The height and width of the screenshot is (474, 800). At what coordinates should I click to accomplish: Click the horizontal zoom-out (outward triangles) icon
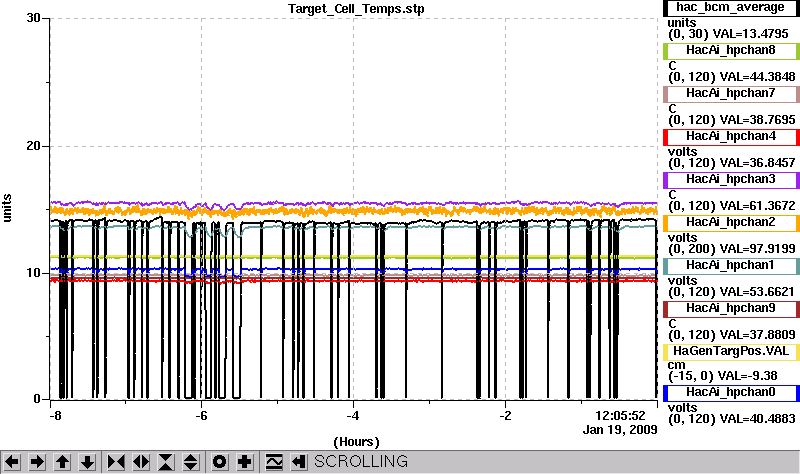[141, 462]
